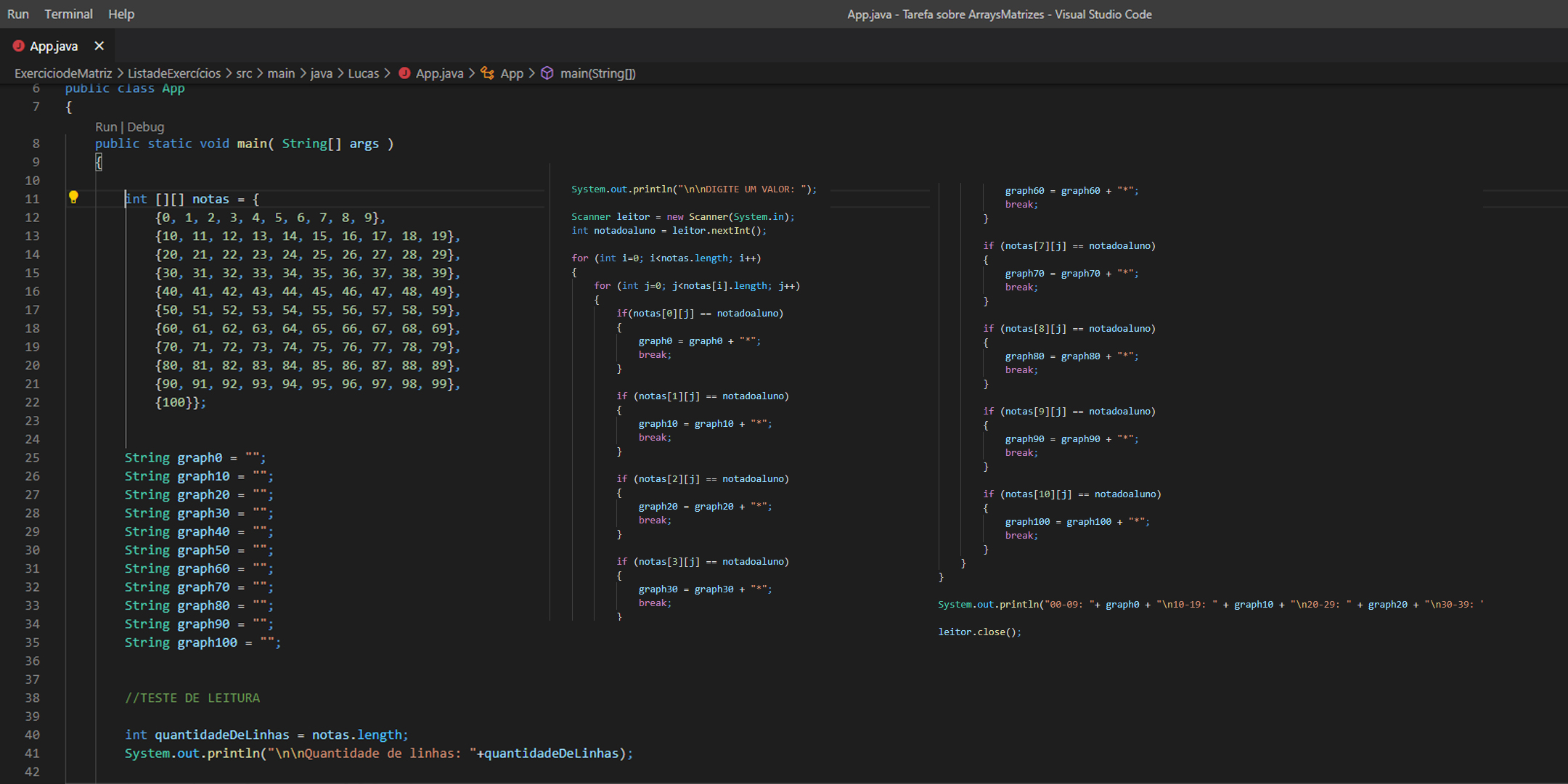Open the Run menu

click(x=18, y=14)
